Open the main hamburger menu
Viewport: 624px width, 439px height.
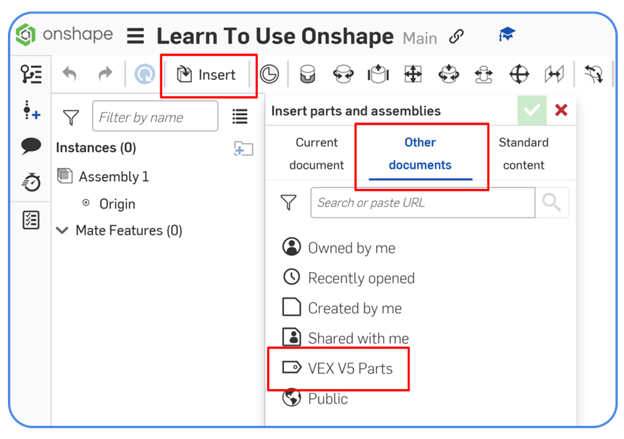(135, 37)
